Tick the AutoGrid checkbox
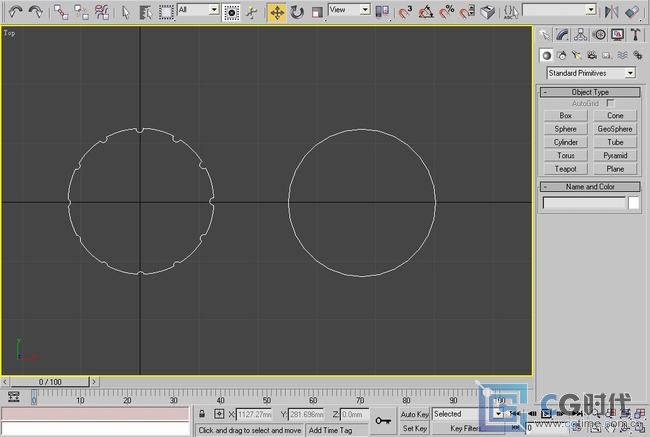Screen dimensions: 650x437 click(x=610, y=103)
